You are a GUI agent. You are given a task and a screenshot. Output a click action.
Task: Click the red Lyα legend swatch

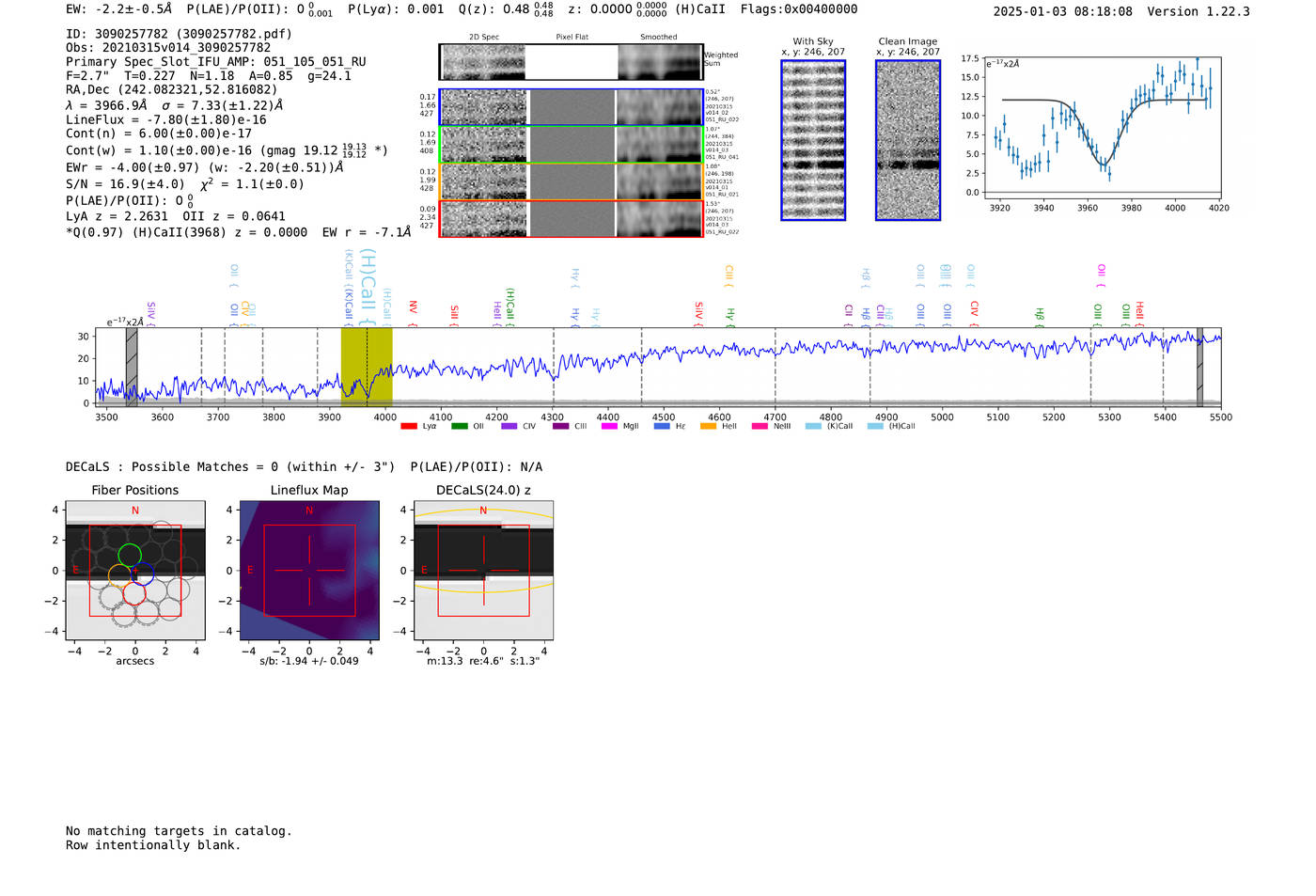coord(408,426)
